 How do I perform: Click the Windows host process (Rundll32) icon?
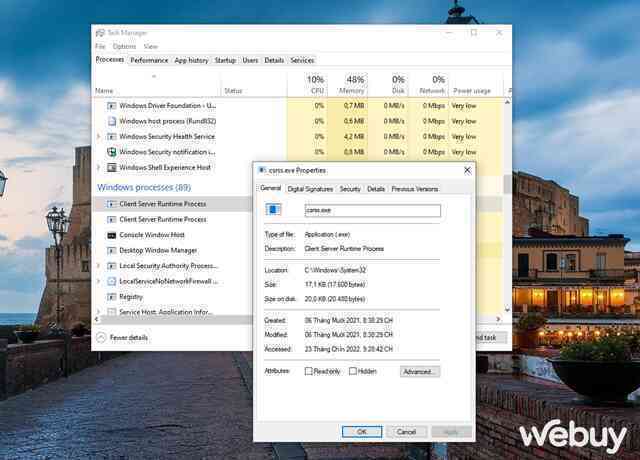coord(111,121)
